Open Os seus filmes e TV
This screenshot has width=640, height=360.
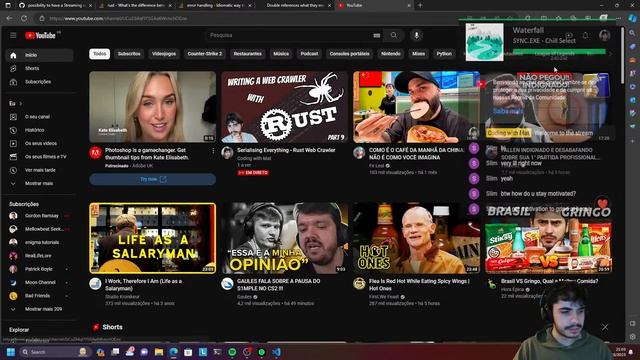(40, 157)
